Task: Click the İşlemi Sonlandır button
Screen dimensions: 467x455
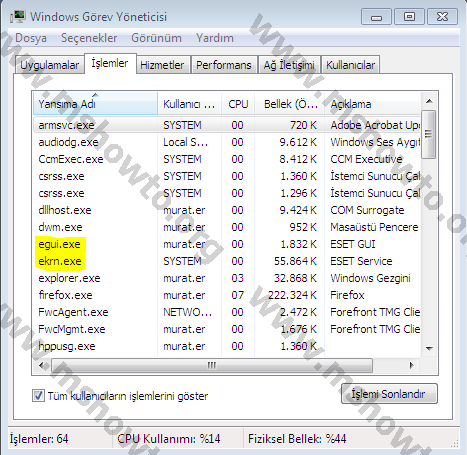Action: click(x=389, y=394)
